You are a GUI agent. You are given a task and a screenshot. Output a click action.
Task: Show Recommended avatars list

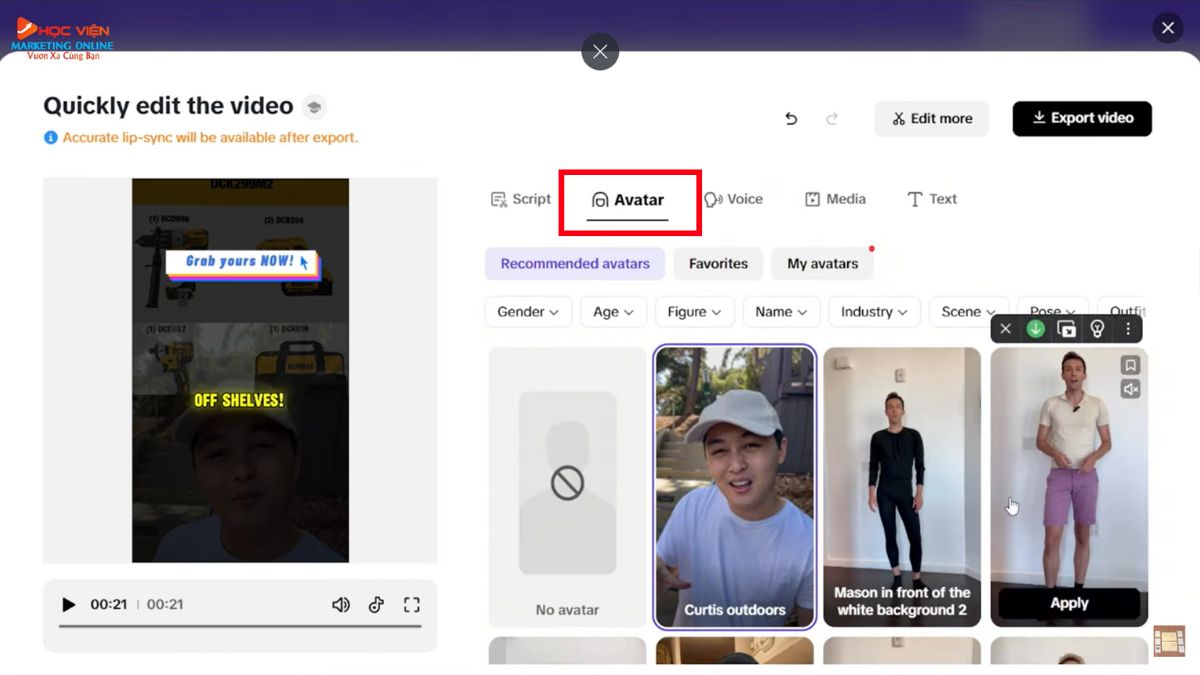(575, 264)
